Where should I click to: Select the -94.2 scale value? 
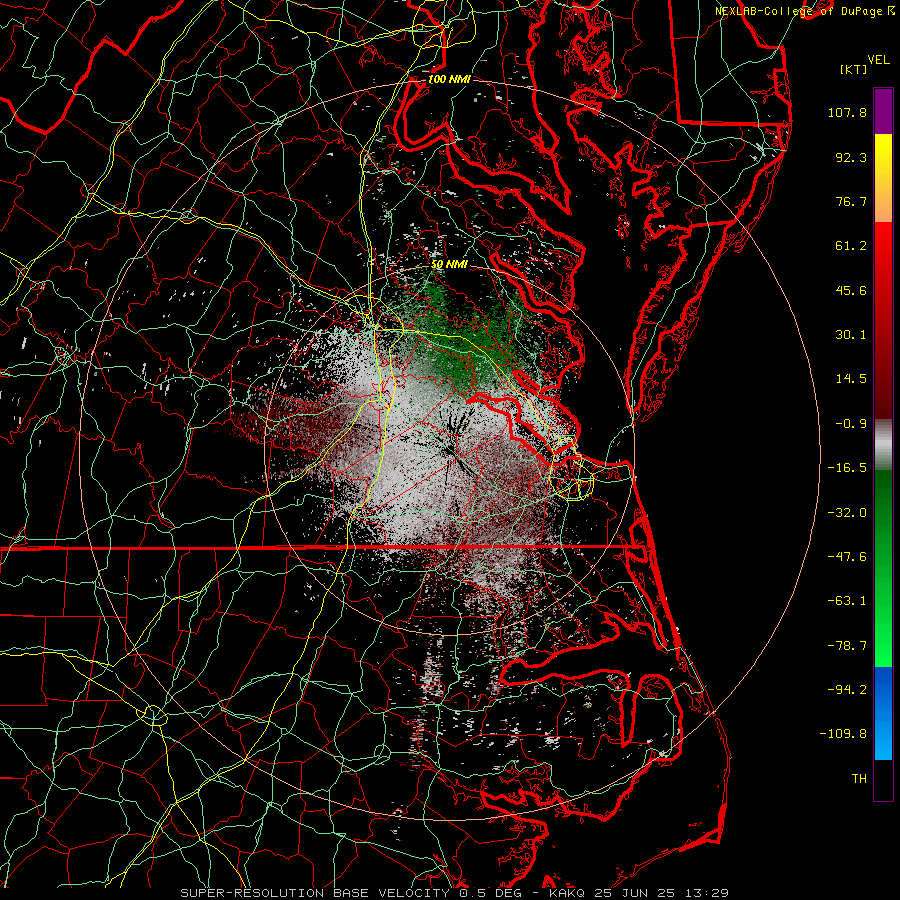pyautogui.click(x=847, y=689)
